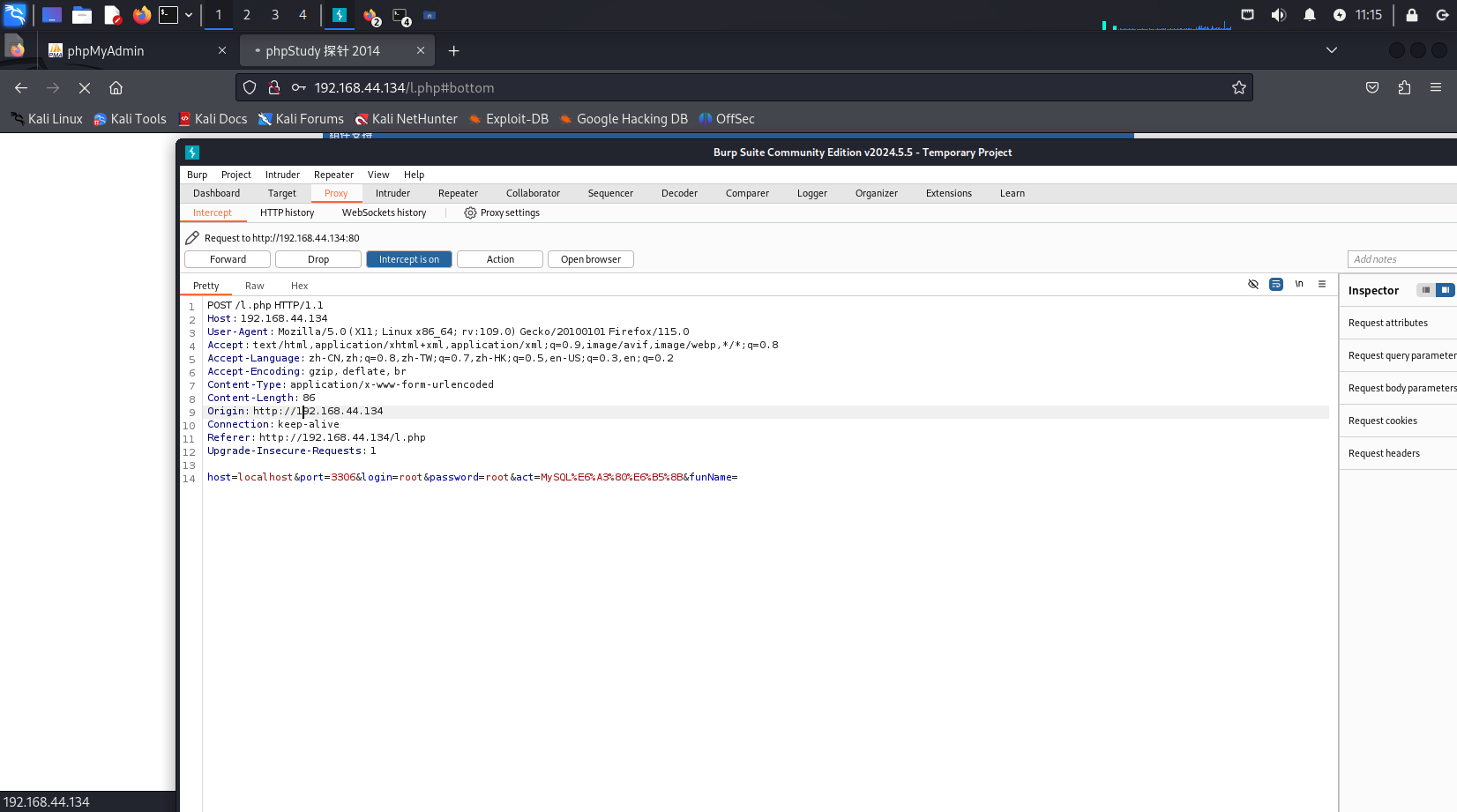Switch to the HTTP history tab

287,212
